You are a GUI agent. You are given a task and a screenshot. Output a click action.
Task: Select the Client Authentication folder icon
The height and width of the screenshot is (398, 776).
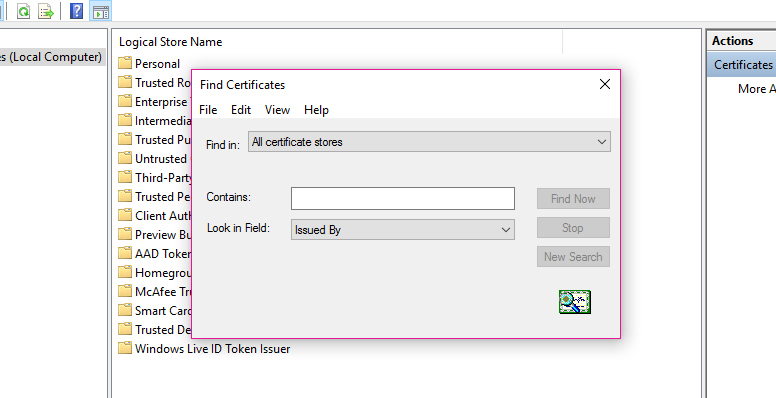pyautogui.click(x=125, y=215)
